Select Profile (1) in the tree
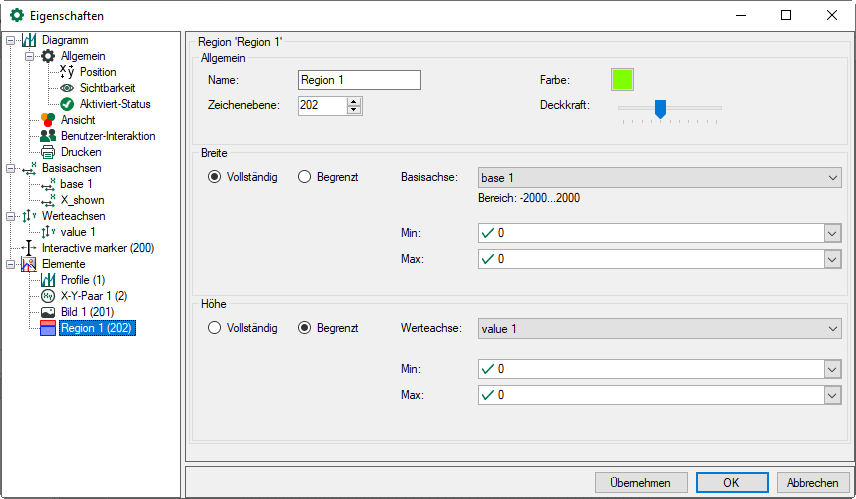 pos(82,280)
